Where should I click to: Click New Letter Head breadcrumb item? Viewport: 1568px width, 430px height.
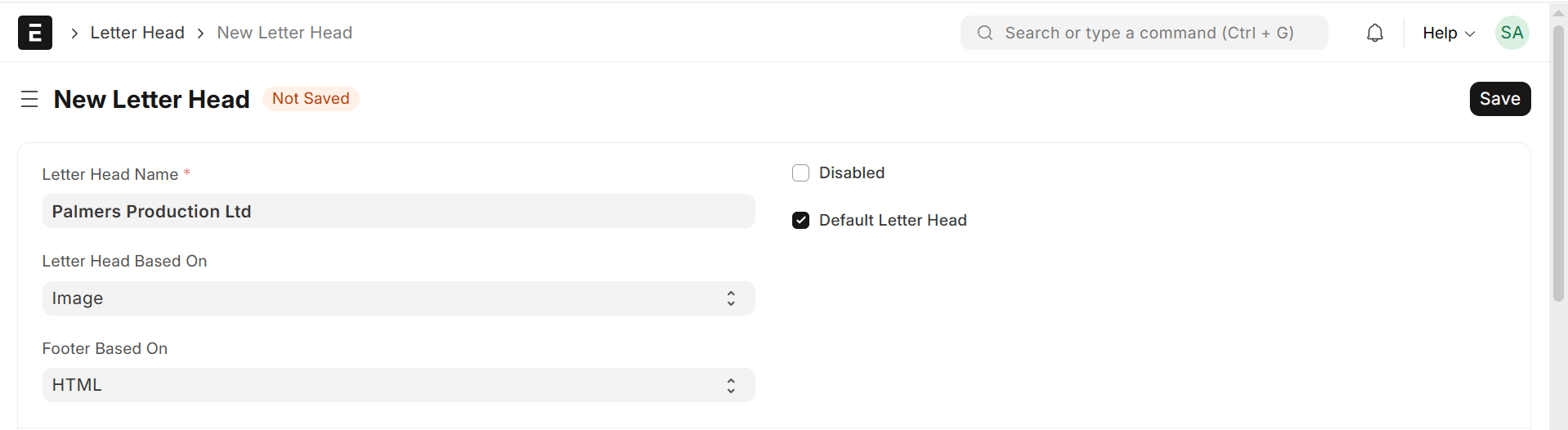coord(284,33)
